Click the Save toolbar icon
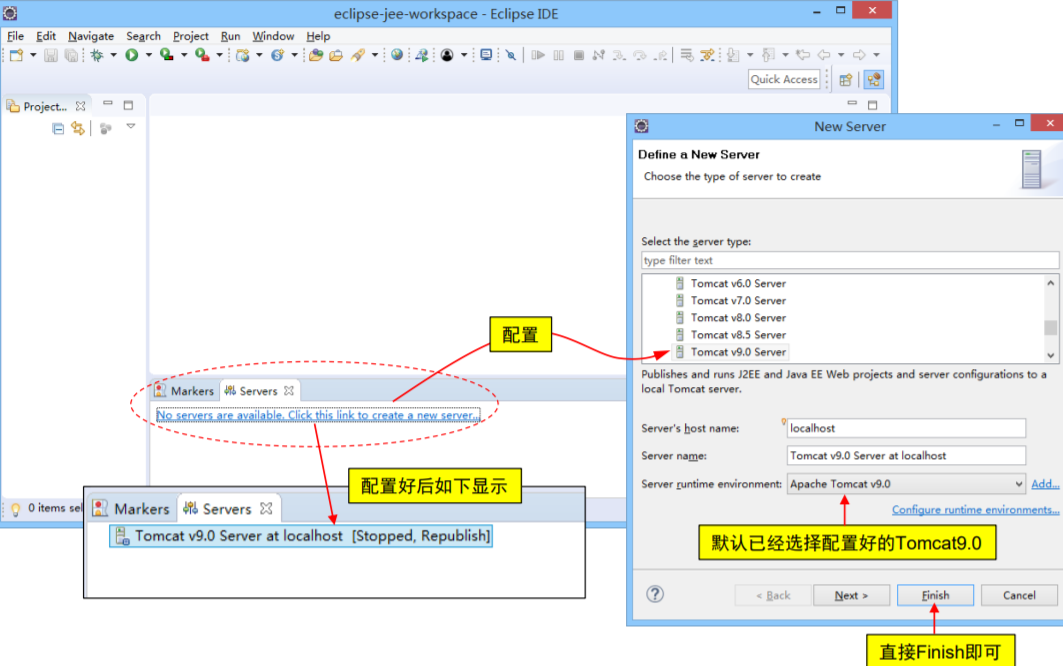1063x666 pixels. point(51,56)
